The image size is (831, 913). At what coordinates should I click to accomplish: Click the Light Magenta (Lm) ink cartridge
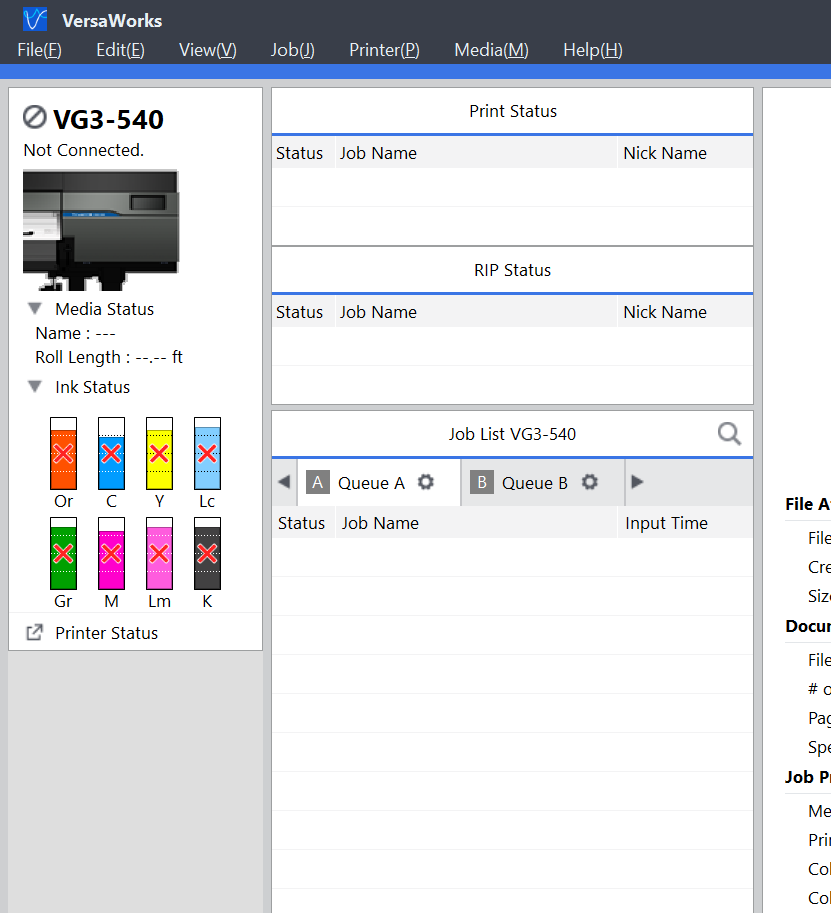(x=160, y=554)
